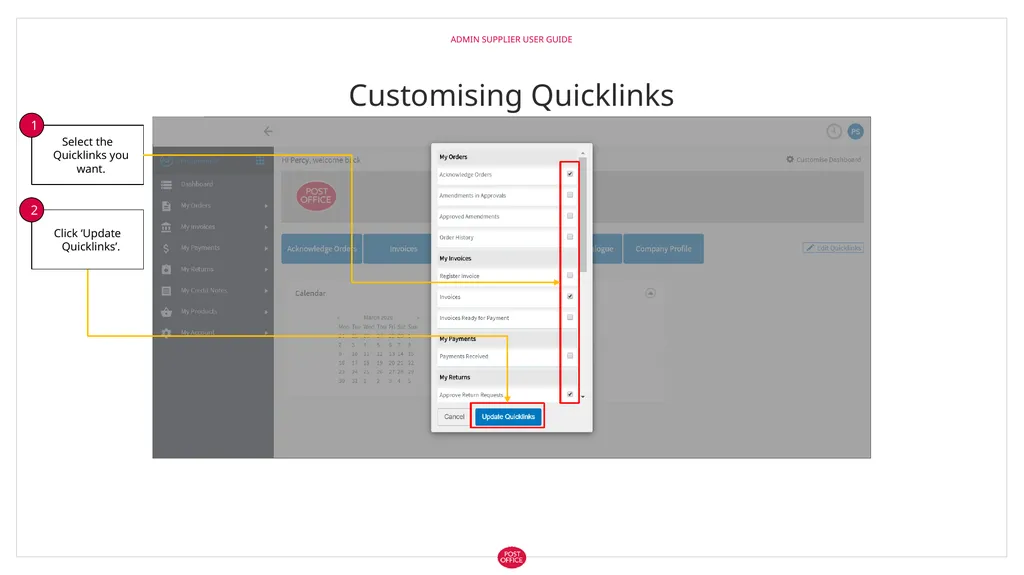Go to next month in the calendar
This screenshot has width=1024, height=575.
(418, 317)
